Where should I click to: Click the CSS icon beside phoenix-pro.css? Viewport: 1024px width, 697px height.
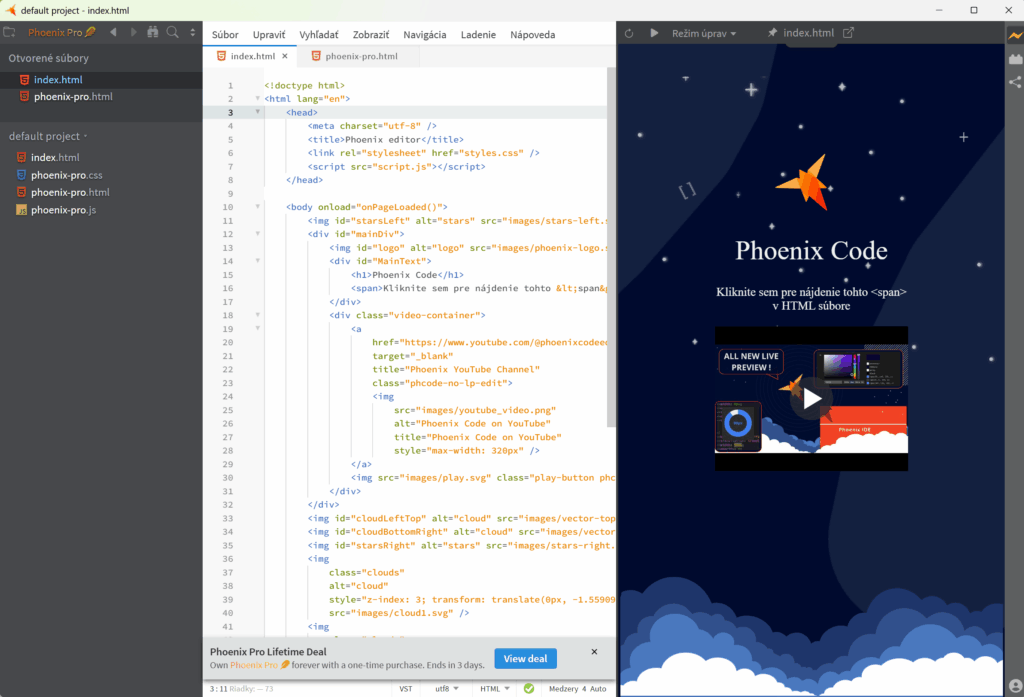coord(22,175)
